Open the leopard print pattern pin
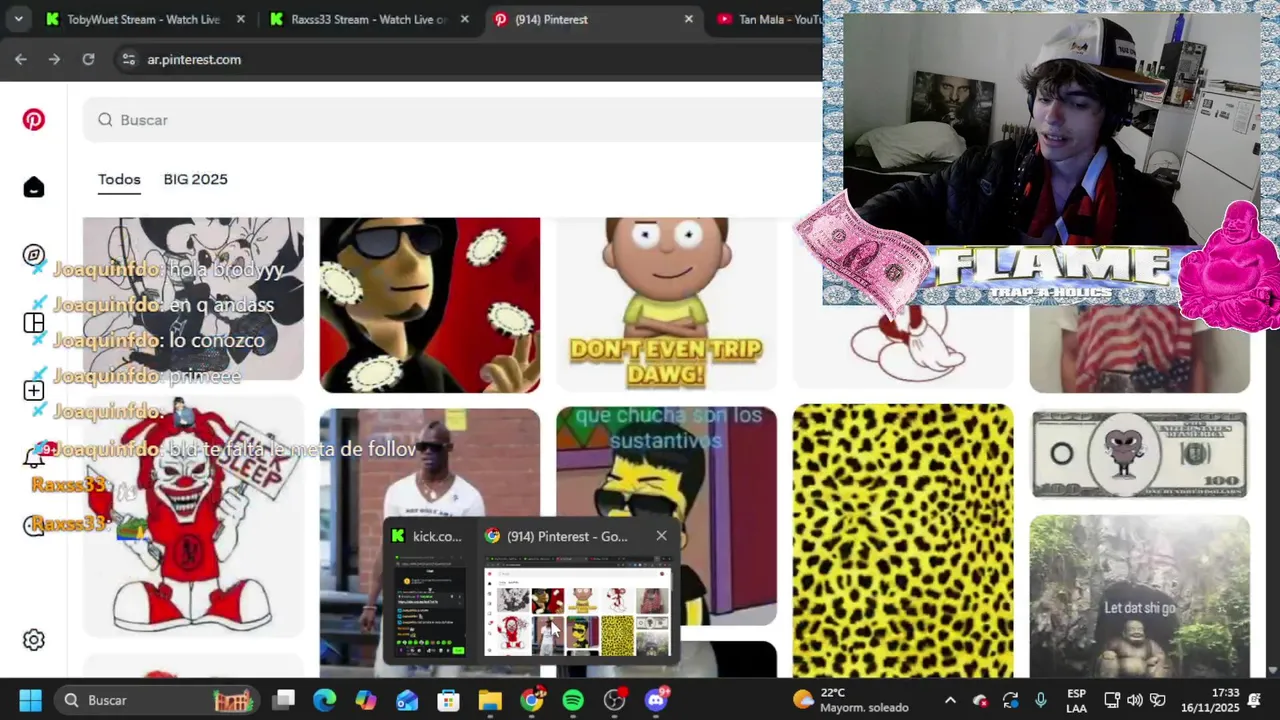Image resolution: width=1280 pixels, height=720 pixels. coord(903,540)
